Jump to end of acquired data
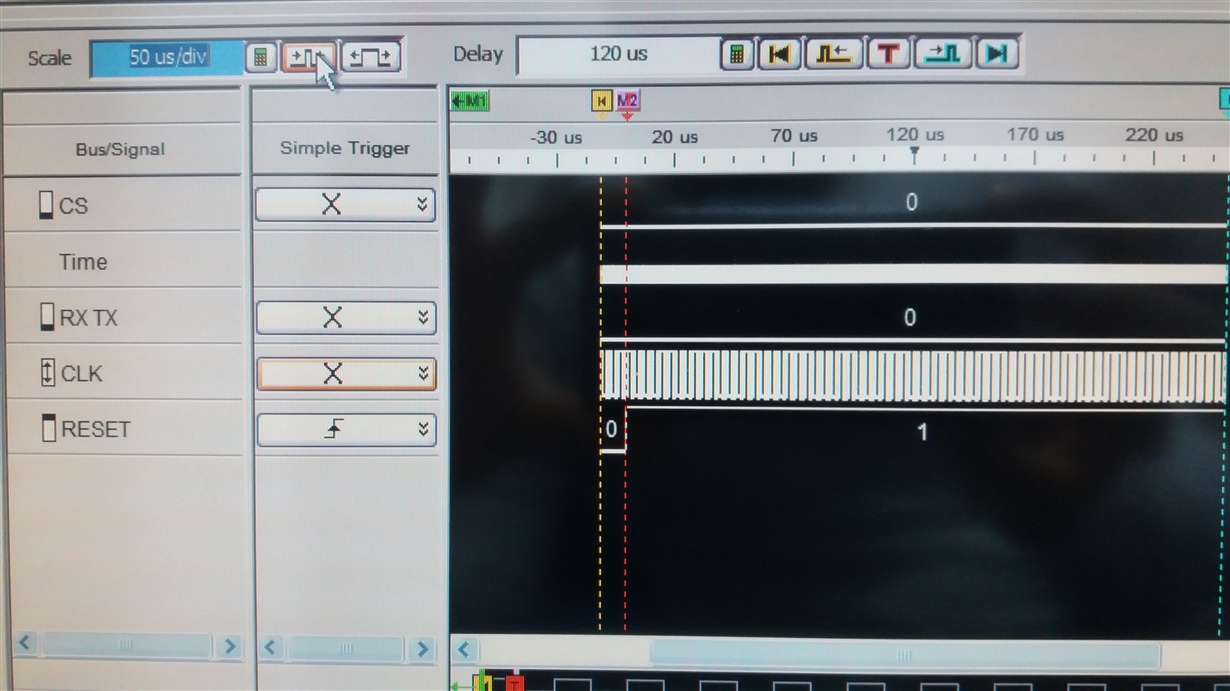 [x=997, y=54]
